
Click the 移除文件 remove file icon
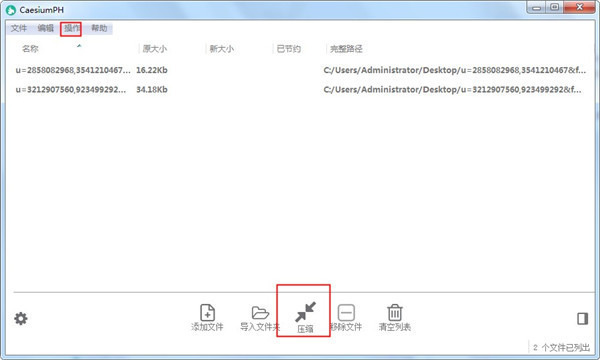coord(346,313)
